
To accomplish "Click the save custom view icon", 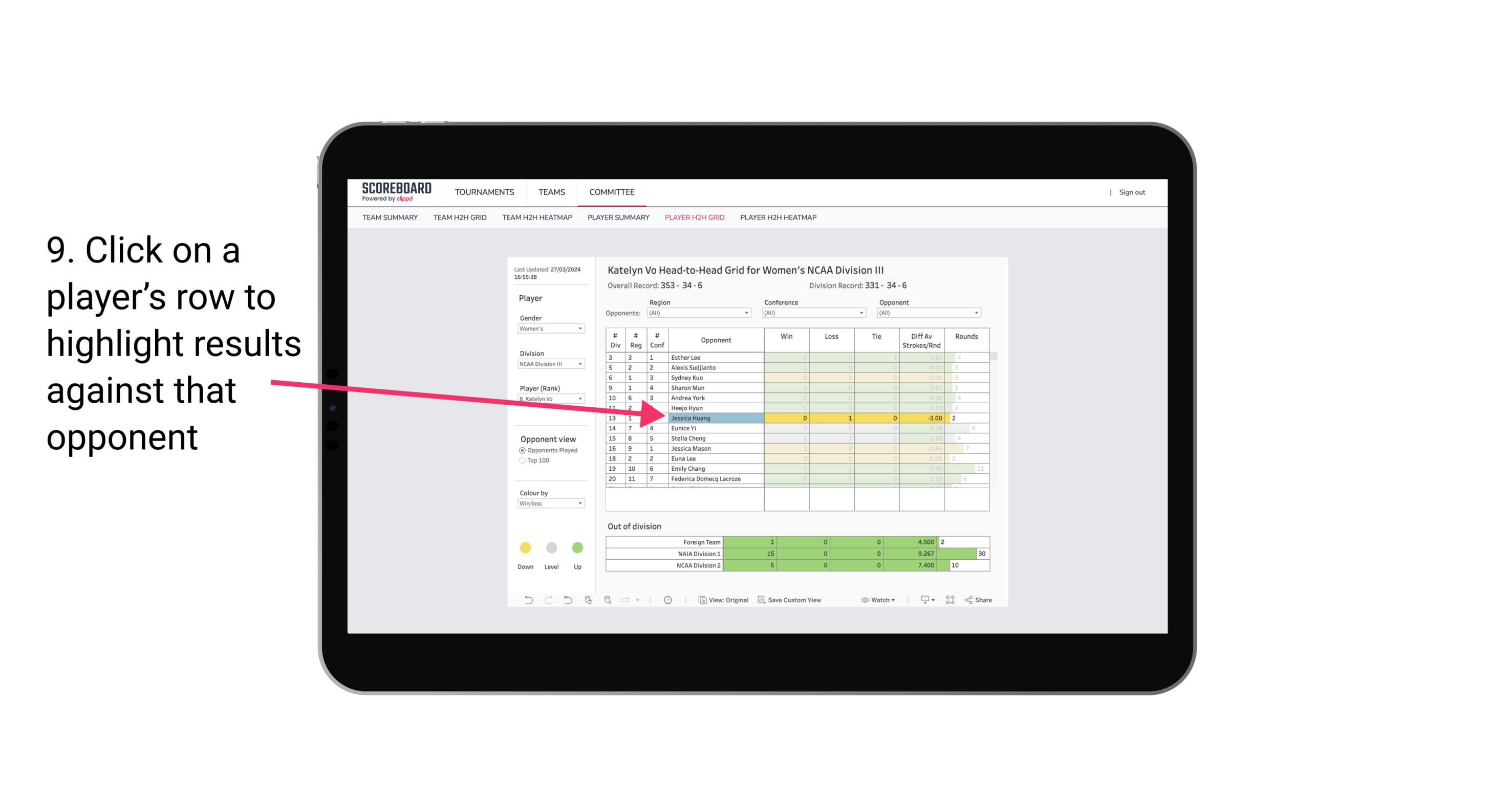I will tap(761, 601).
